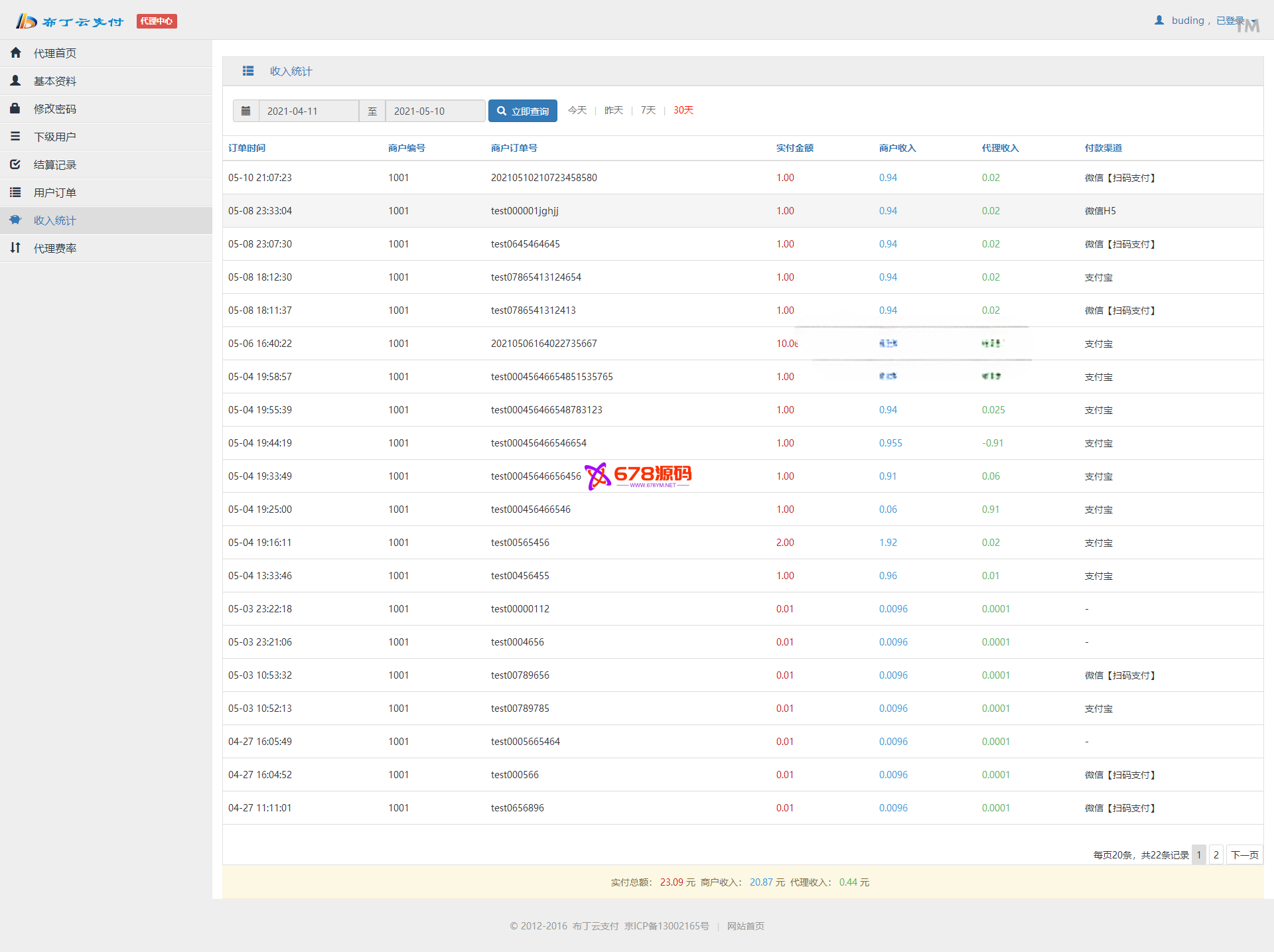The width and height of the screenshot is (1274, 952).
Task: Click the lock icon for 修改密码
Action: pyautogui.click(x=15, y=108)
